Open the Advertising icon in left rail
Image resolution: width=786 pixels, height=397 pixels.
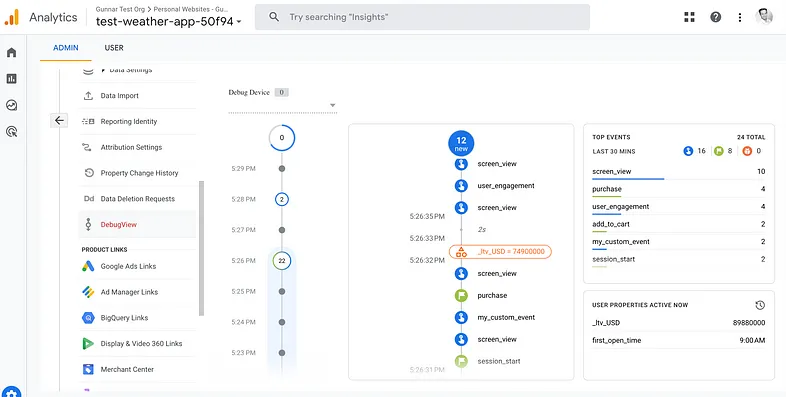(12, 132)
